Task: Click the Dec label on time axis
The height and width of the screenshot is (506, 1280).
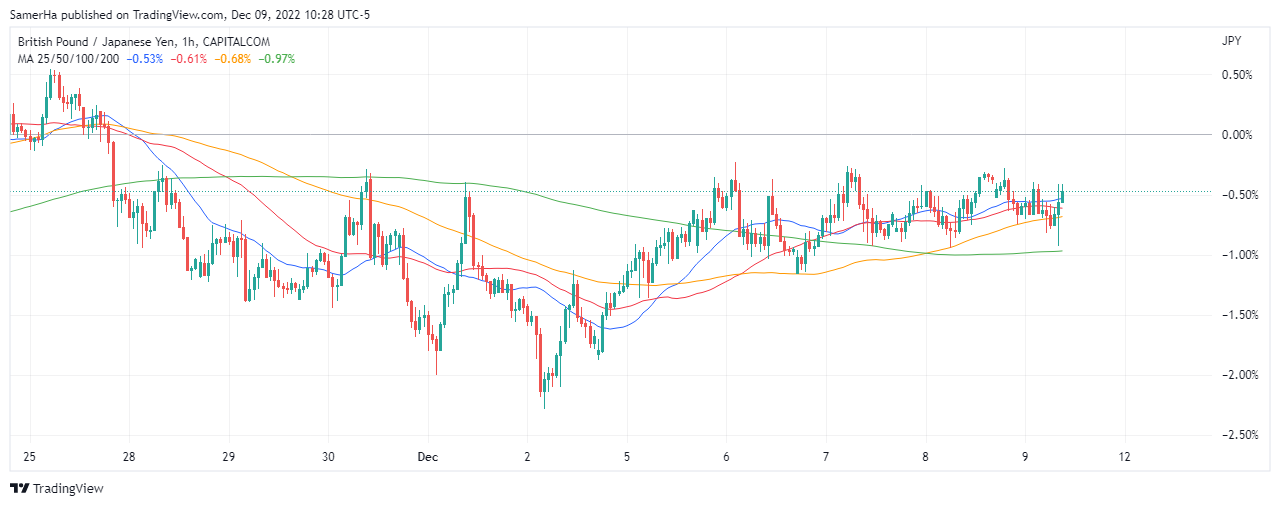Action: click(428, 457)
